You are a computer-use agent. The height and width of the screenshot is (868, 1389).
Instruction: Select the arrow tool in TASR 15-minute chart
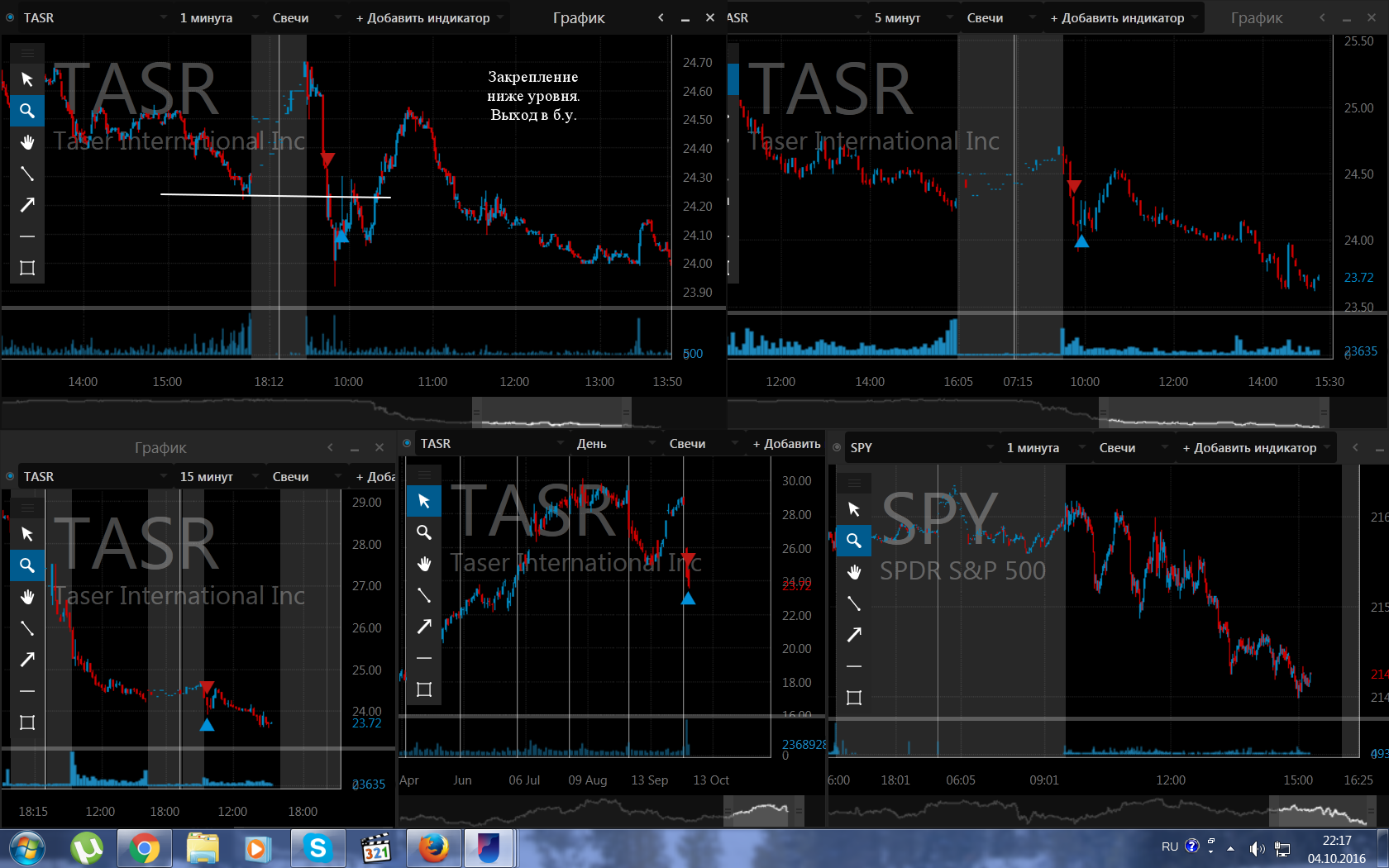pos(27,660)
